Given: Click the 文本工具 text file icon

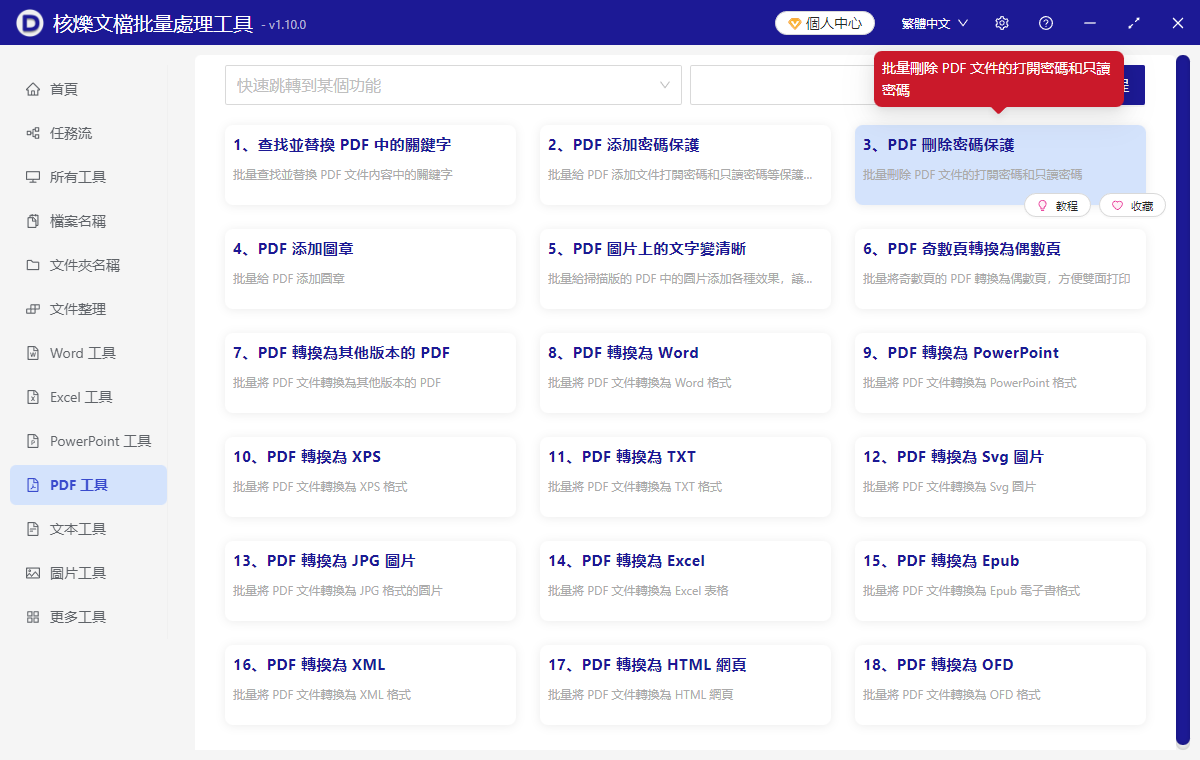Looking at the screenshot, I should point(33,529).
